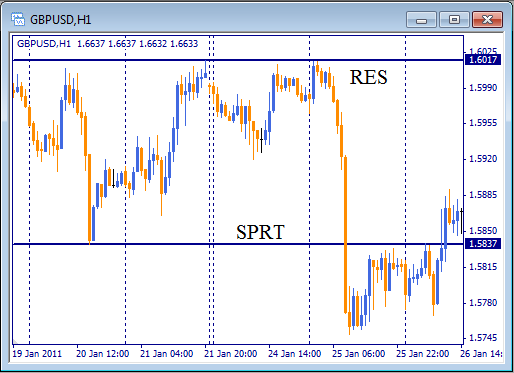Click the RES resistance text label
Screen dimensions: 514x373
[x=368, y=77]
